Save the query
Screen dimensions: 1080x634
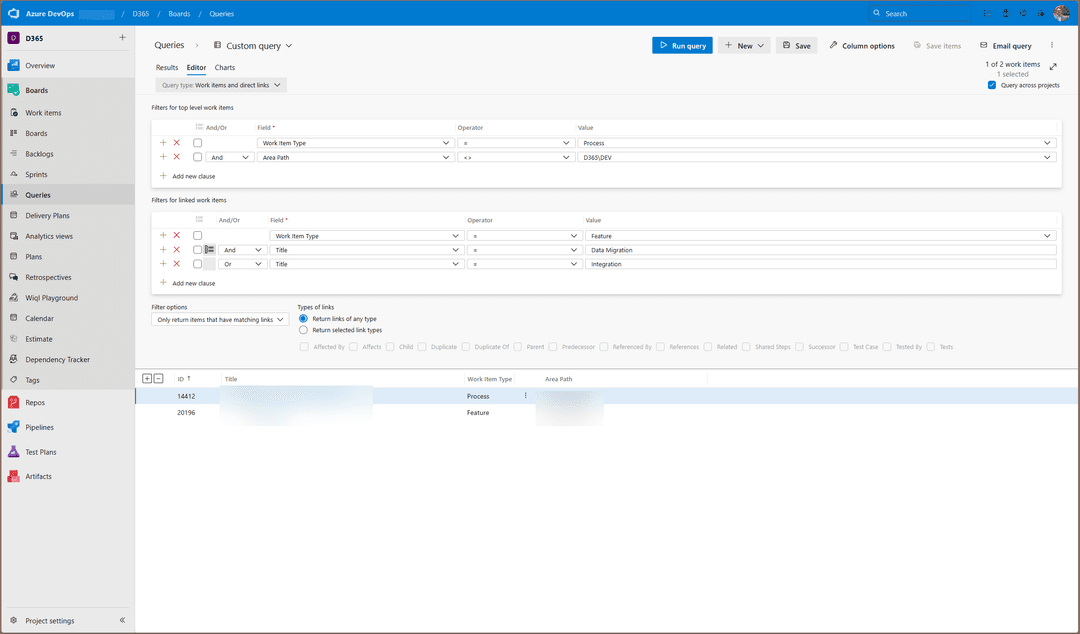click(796, 45)
